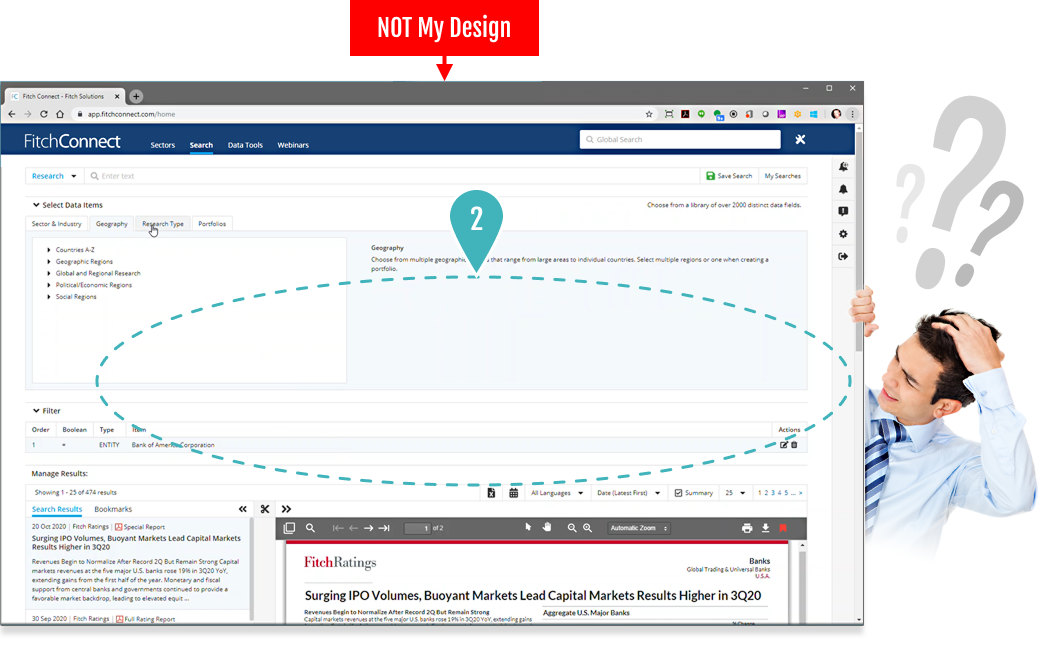Expand the Countries A-Z tree node
This screenshot has width=1042, height=658.
click(49, 251)
